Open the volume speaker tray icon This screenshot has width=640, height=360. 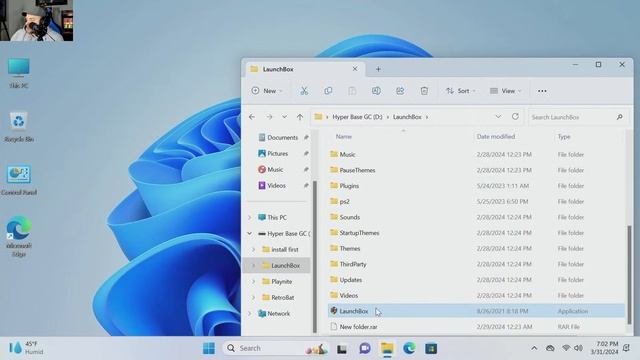click(x=578, y=348)
